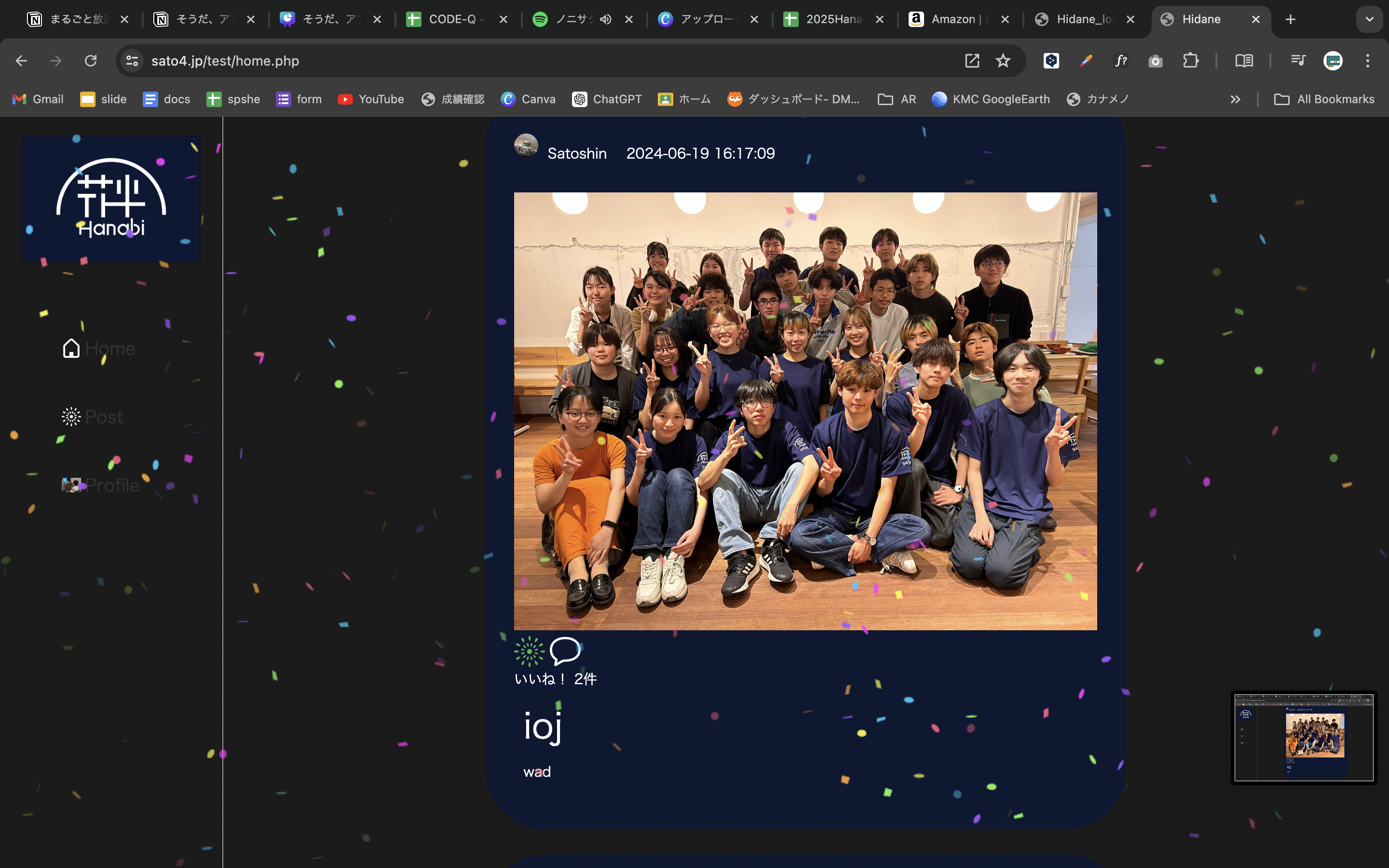Click the Home house icon in sidebar
The width and height of the screenshot is (1389, 868).
pos(71,348)
